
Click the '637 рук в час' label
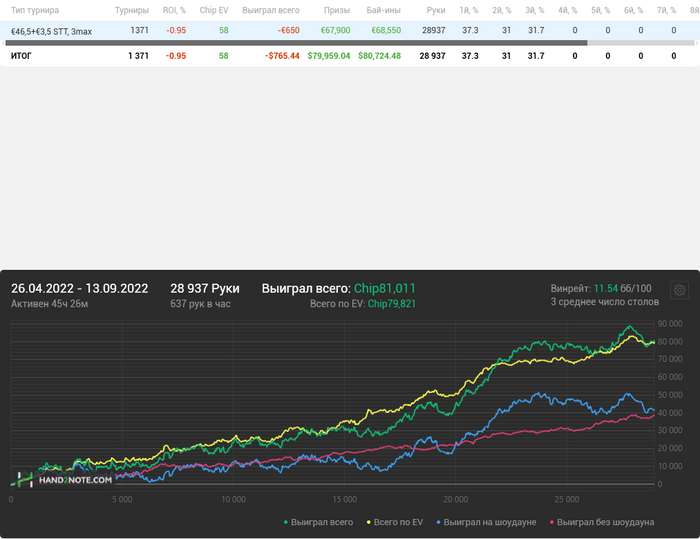(x=200, y=304)
